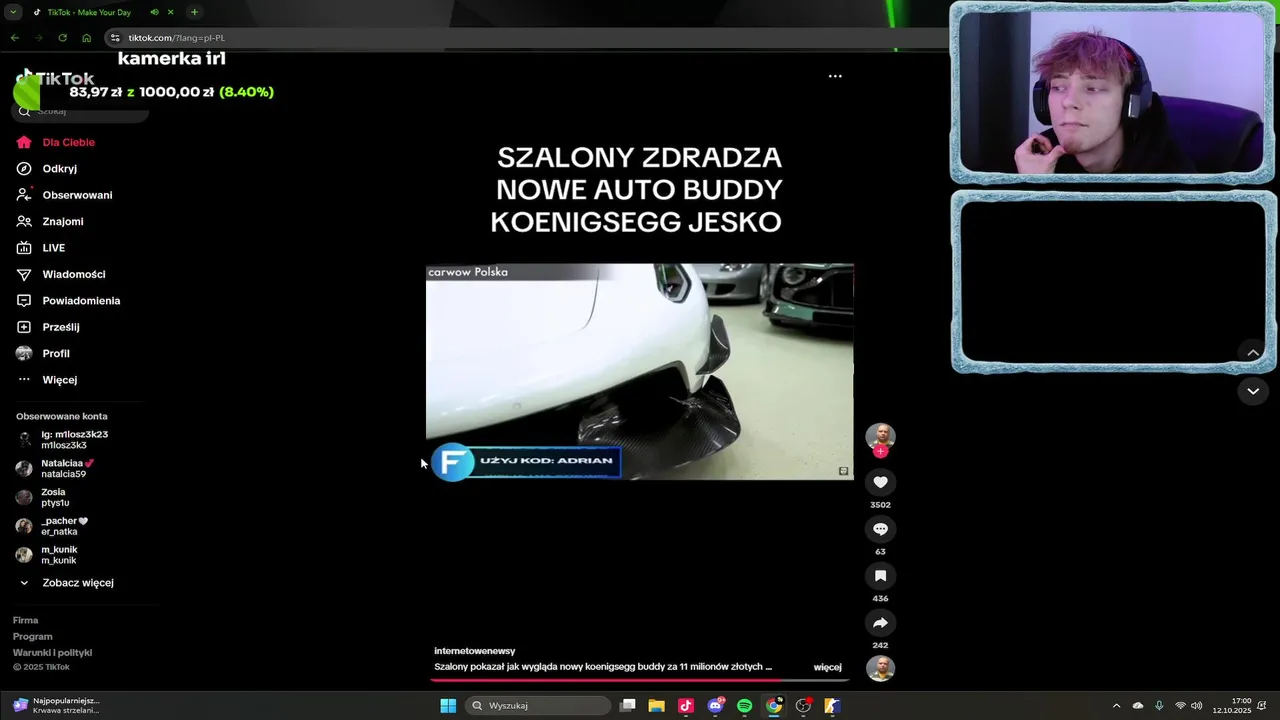The height and width of the screenshot is (720, 1280).
Task: Click the tiktok.com address bar
Action: tap(176, 38)
